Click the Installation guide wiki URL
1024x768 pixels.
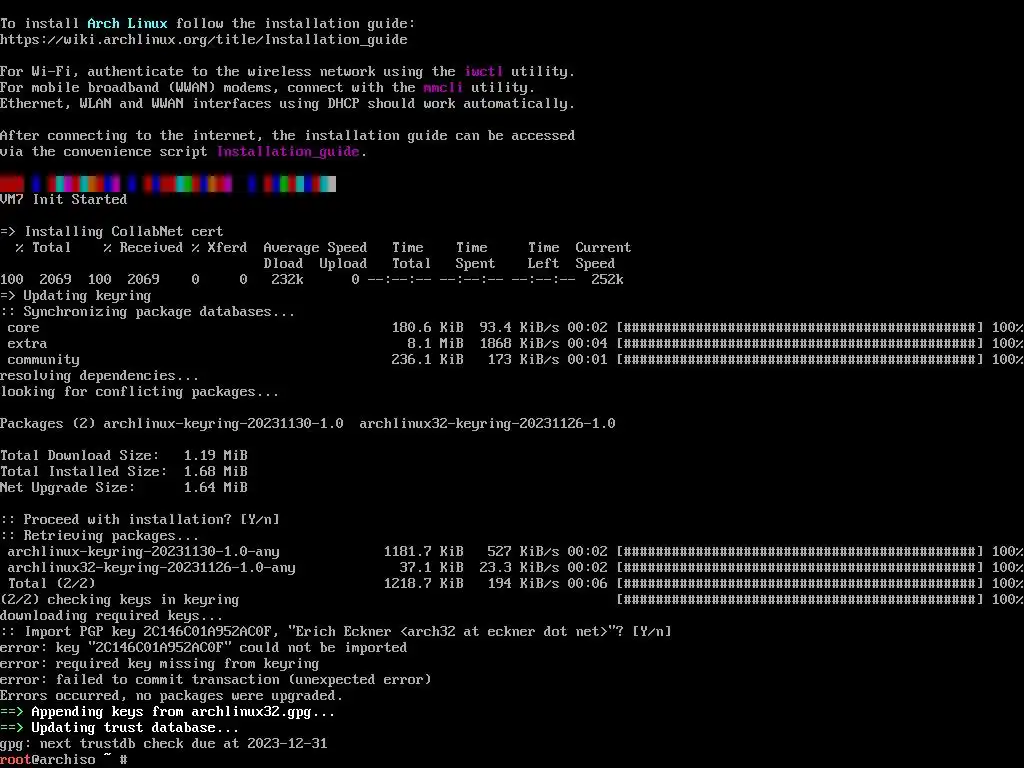coord(204,40)
